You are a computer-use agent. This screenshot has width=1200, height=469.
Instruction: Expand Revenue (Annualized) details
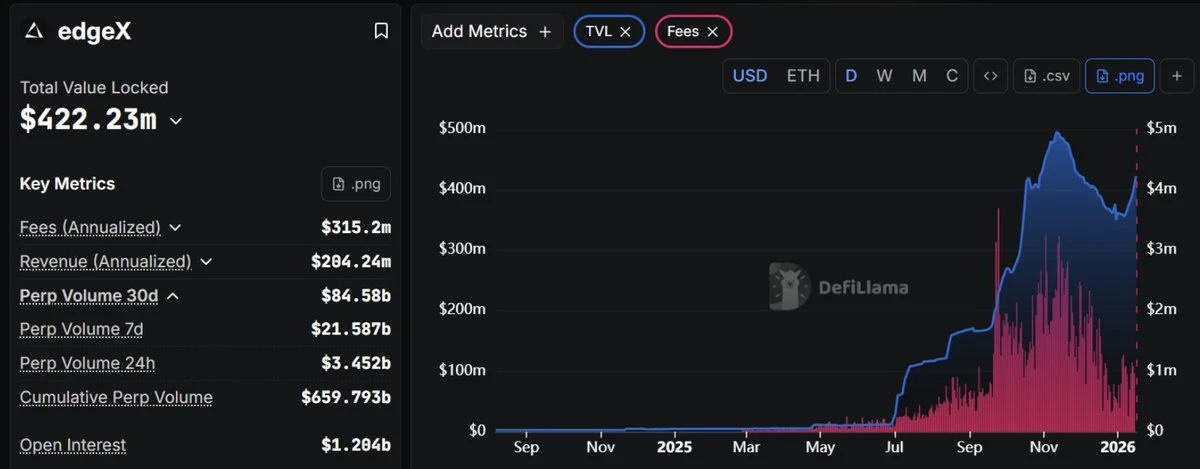pos(206,262)
